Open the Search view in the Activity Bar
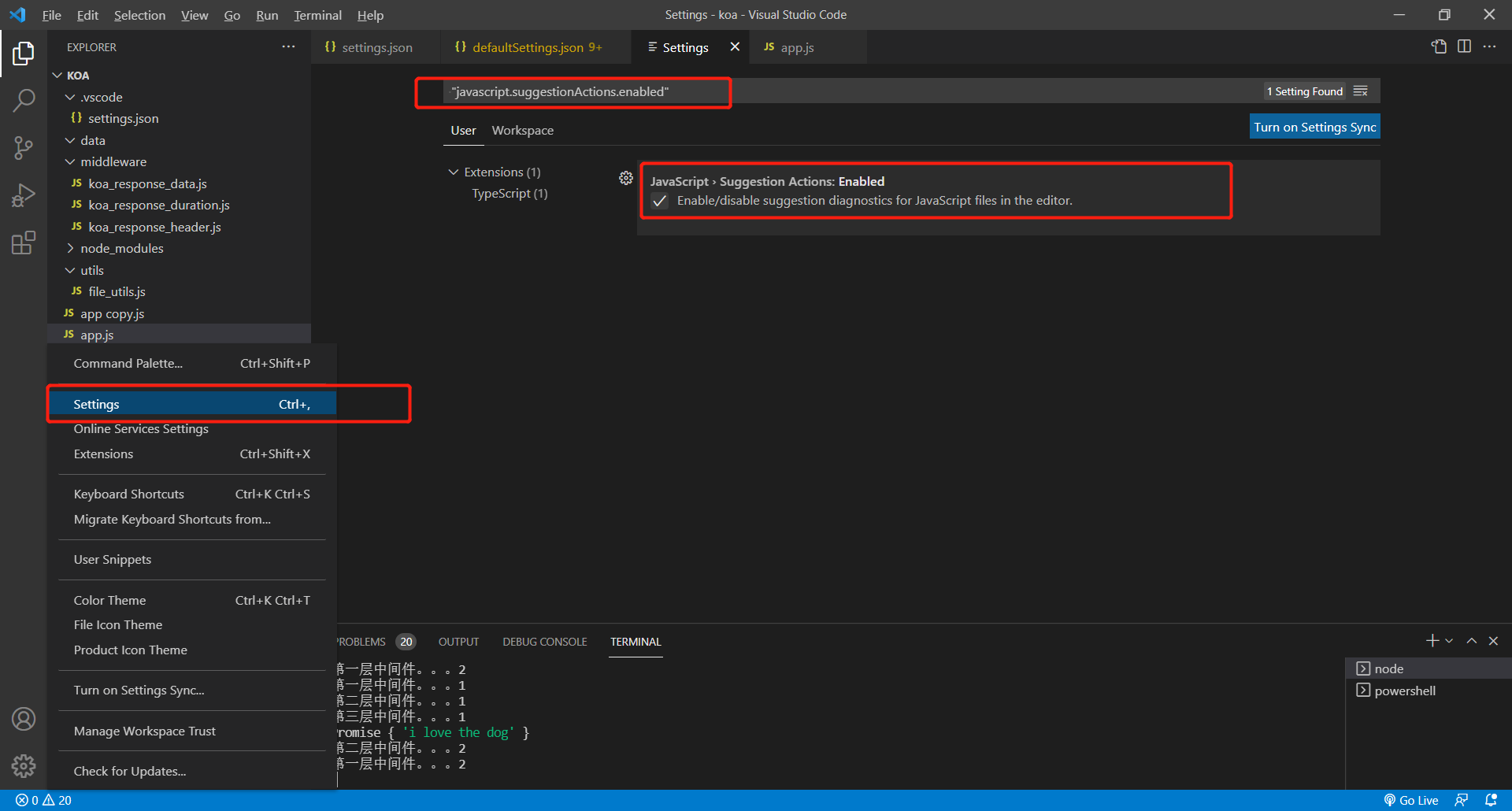The height and width of the screenshot is (811, 1512). [x=24, y=100]
